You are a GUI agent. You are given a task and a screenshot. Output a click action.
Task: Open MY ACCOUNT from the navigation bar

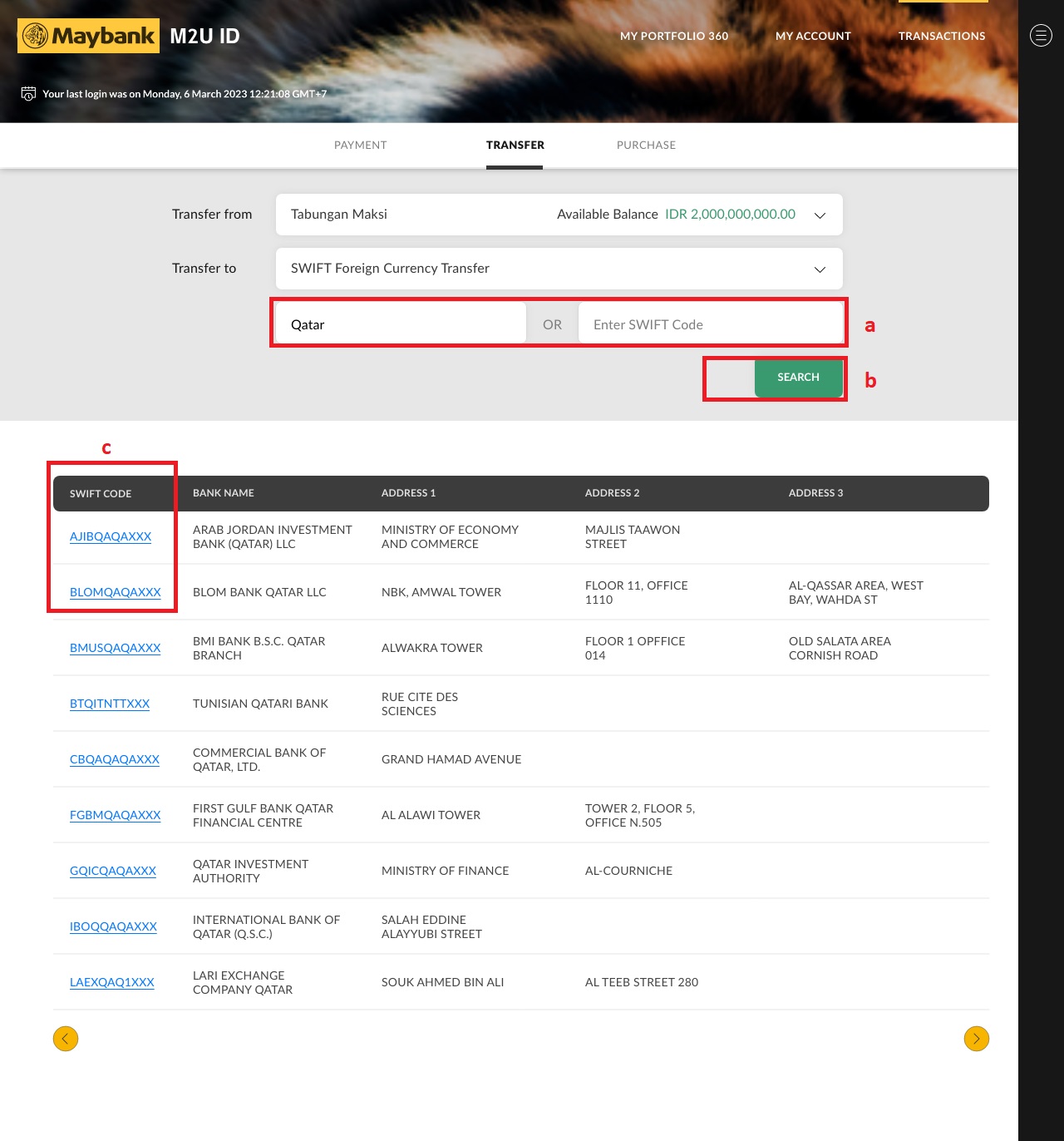click(813, 36)
